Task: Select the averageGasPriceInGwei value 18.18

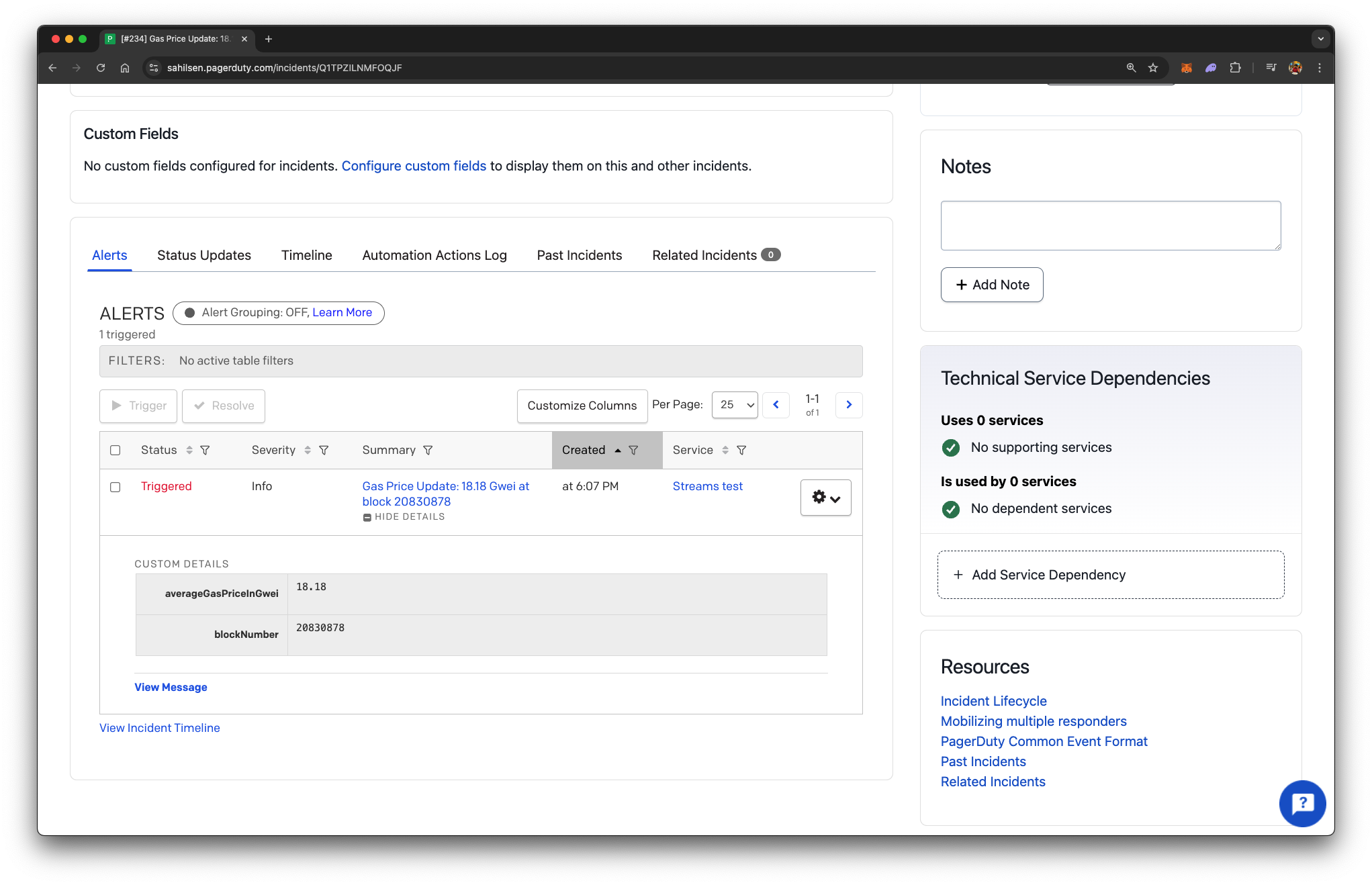Action: point(311,587)
